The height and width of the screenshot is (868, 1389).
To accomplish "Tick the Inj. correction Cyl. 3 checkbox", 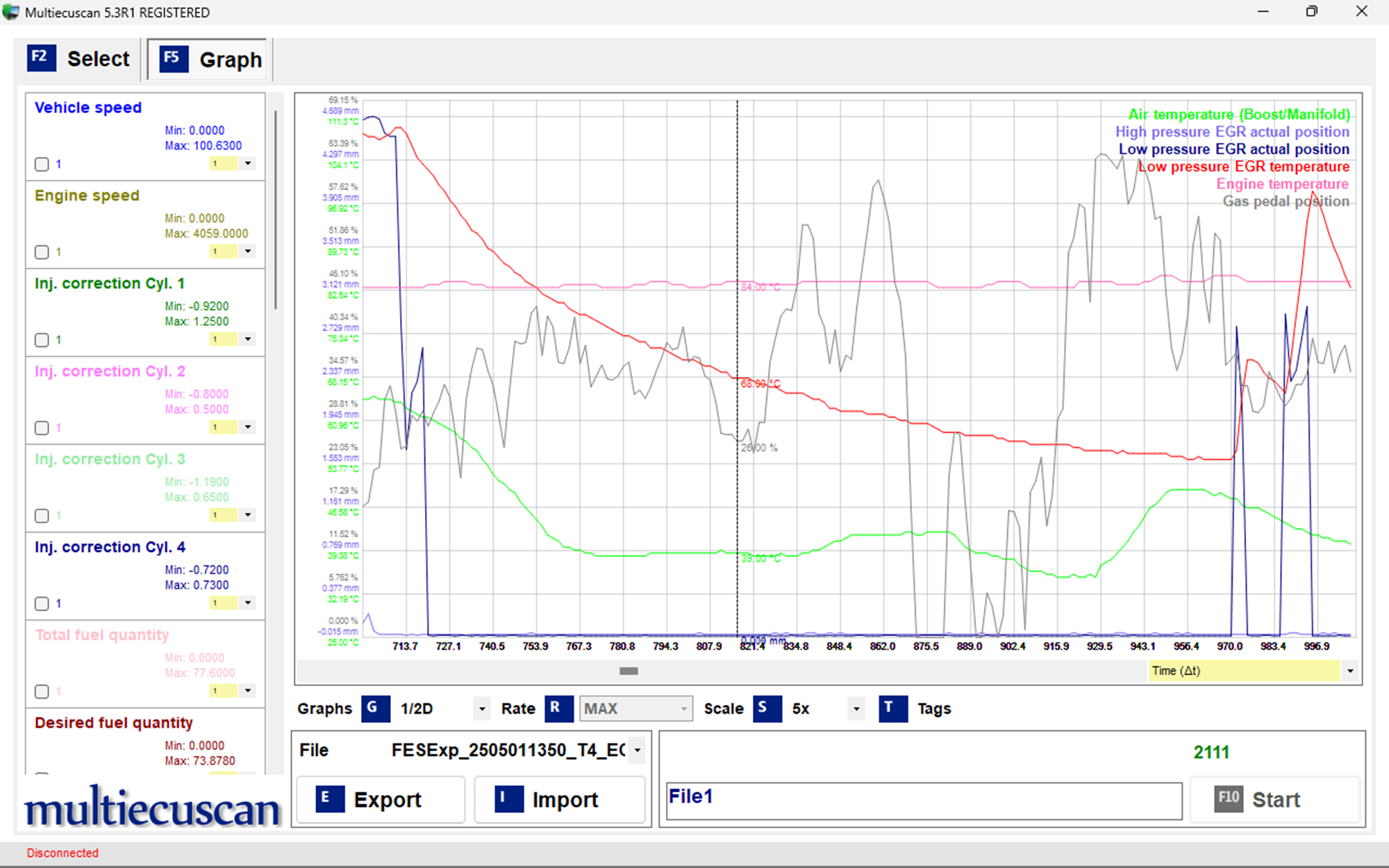I will pyautogui.click(x=42, y=516).
